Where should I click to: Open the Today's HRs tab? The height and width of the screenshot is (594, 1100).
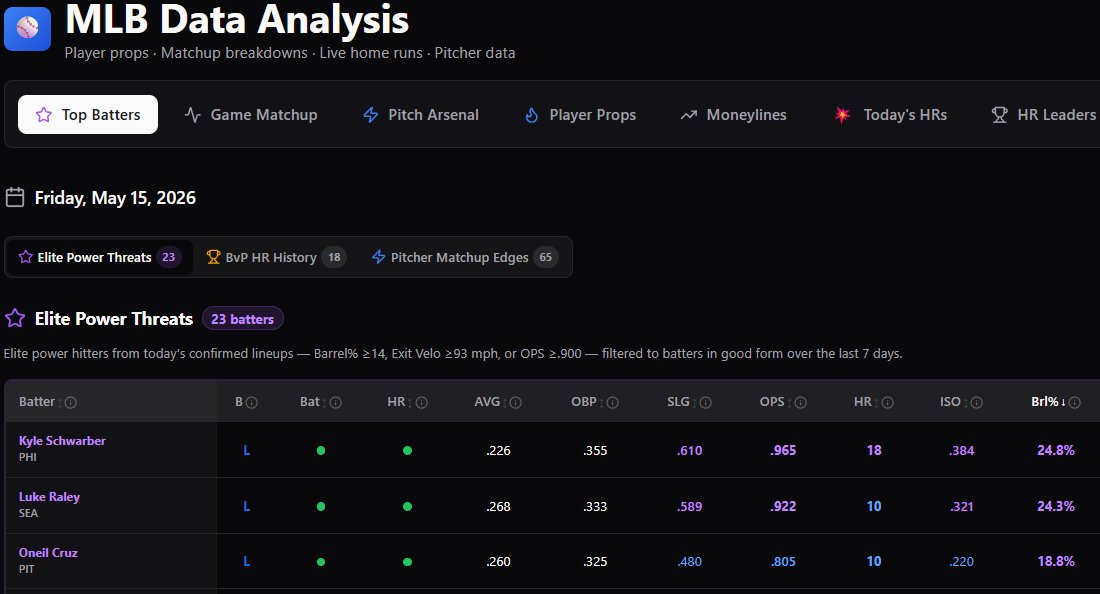(890, 114)
